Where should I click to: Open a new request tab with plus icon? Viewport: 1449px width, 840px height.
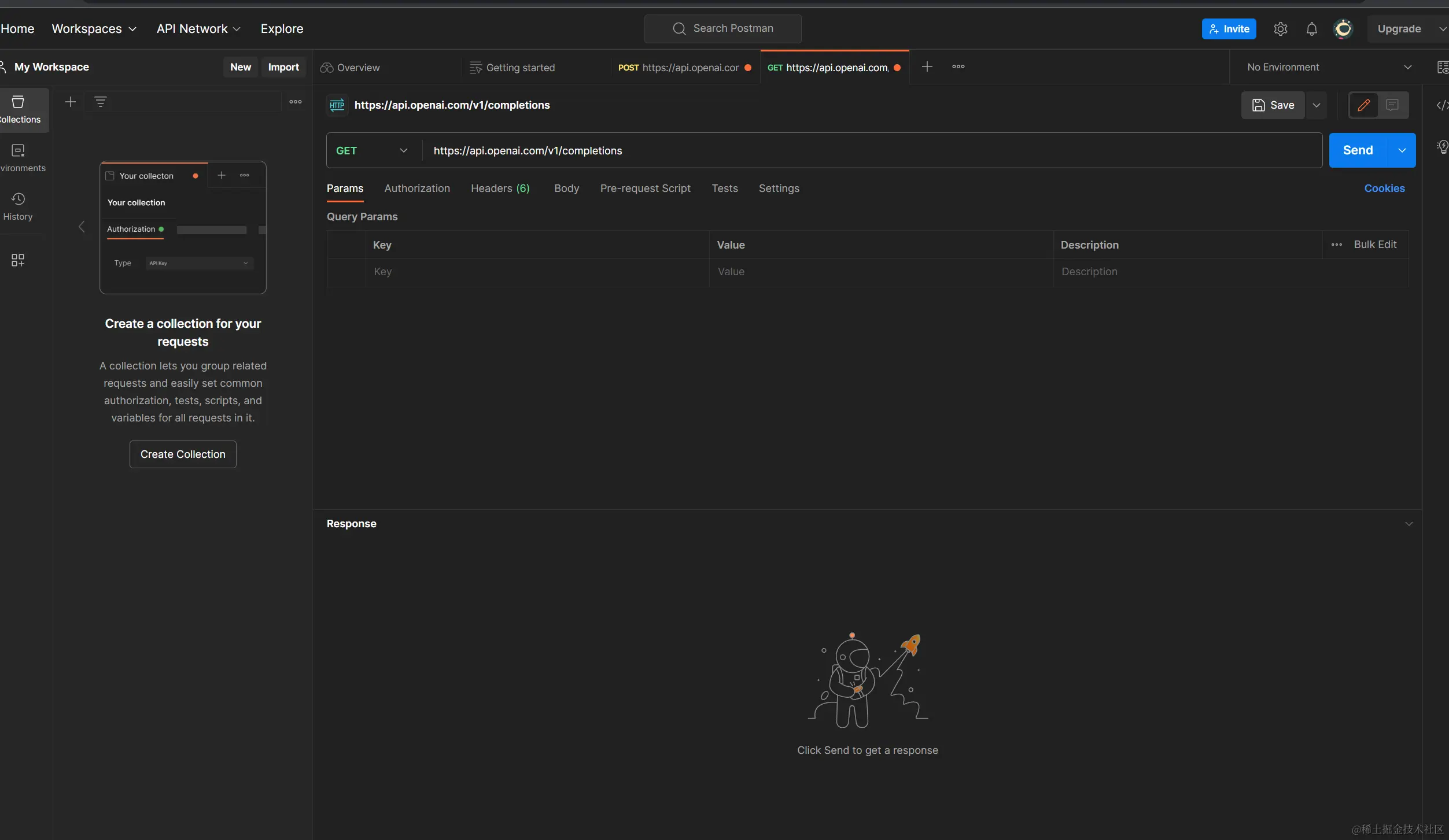(927, 67)
